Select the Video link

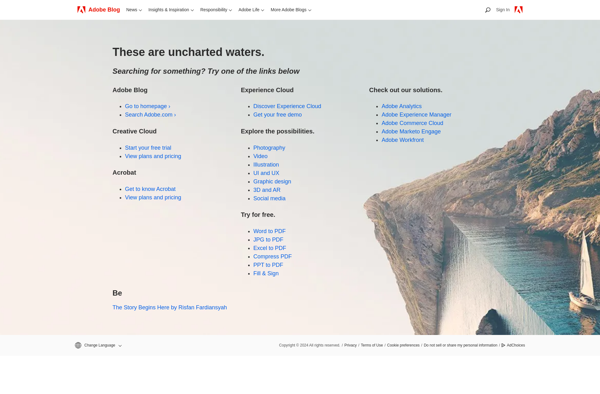tap(260, 156)
